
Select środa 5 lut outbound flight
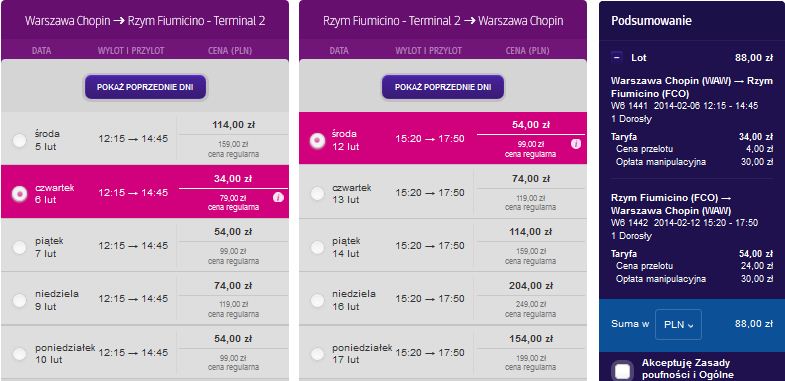(20, 141)
